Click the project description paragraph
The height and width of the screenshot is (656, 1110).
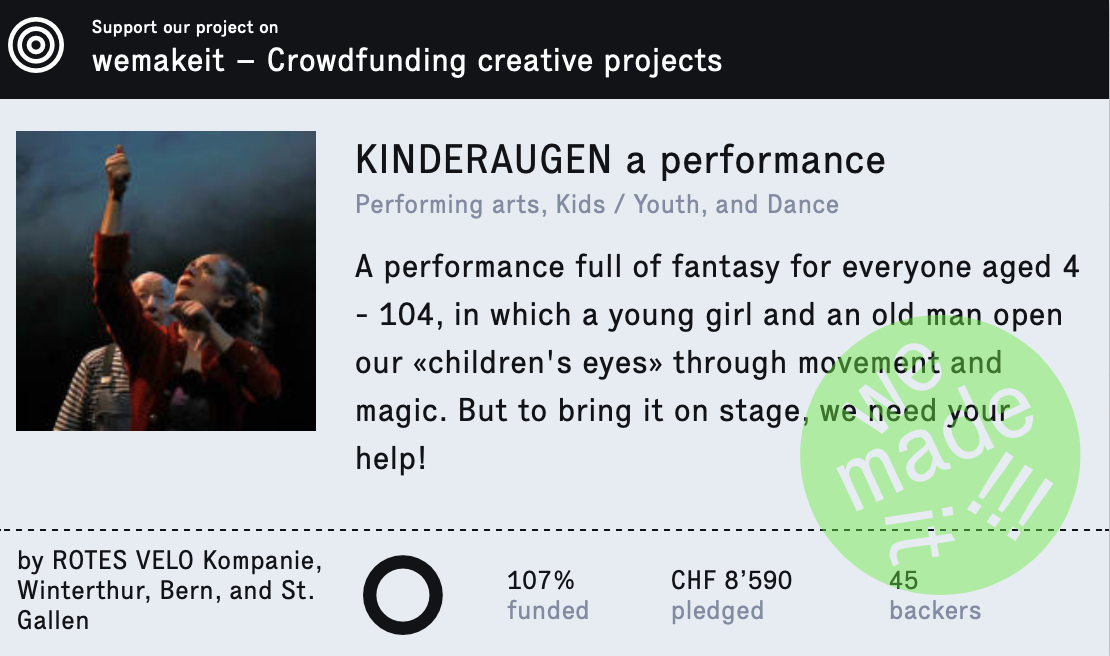coord(717,362)
